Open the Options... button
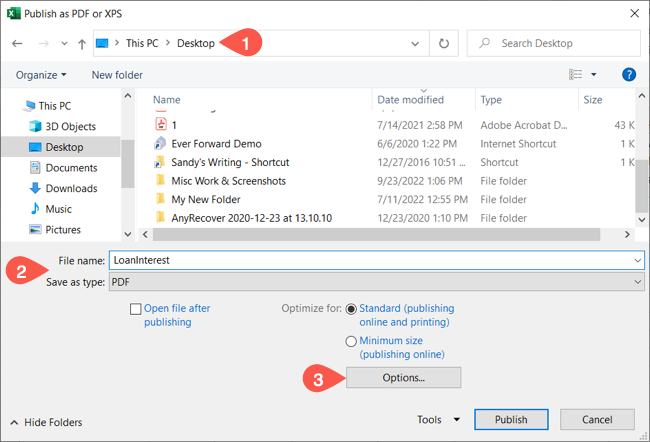Image resolution: width=650 pixels, height=442 pixels. coord(403,377)
